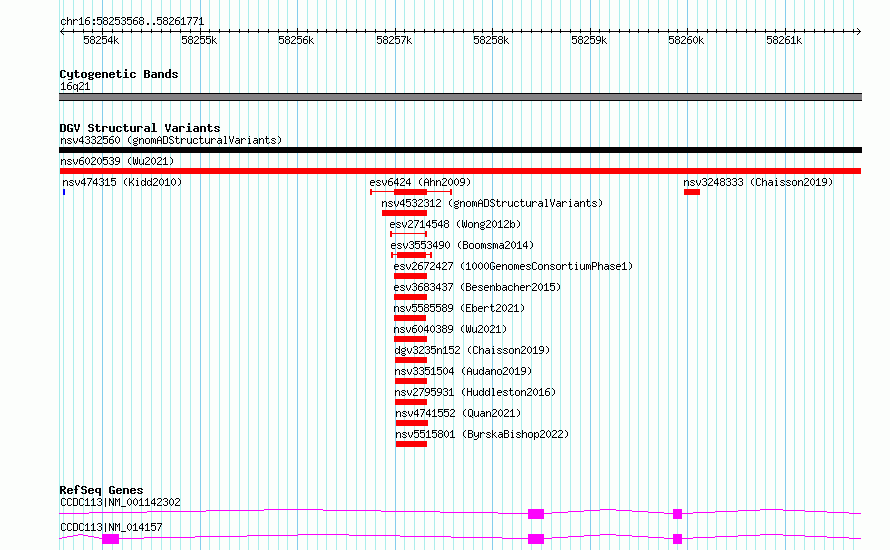
Task: Click the 58261k ruler tick label
Action: (784, 41)
